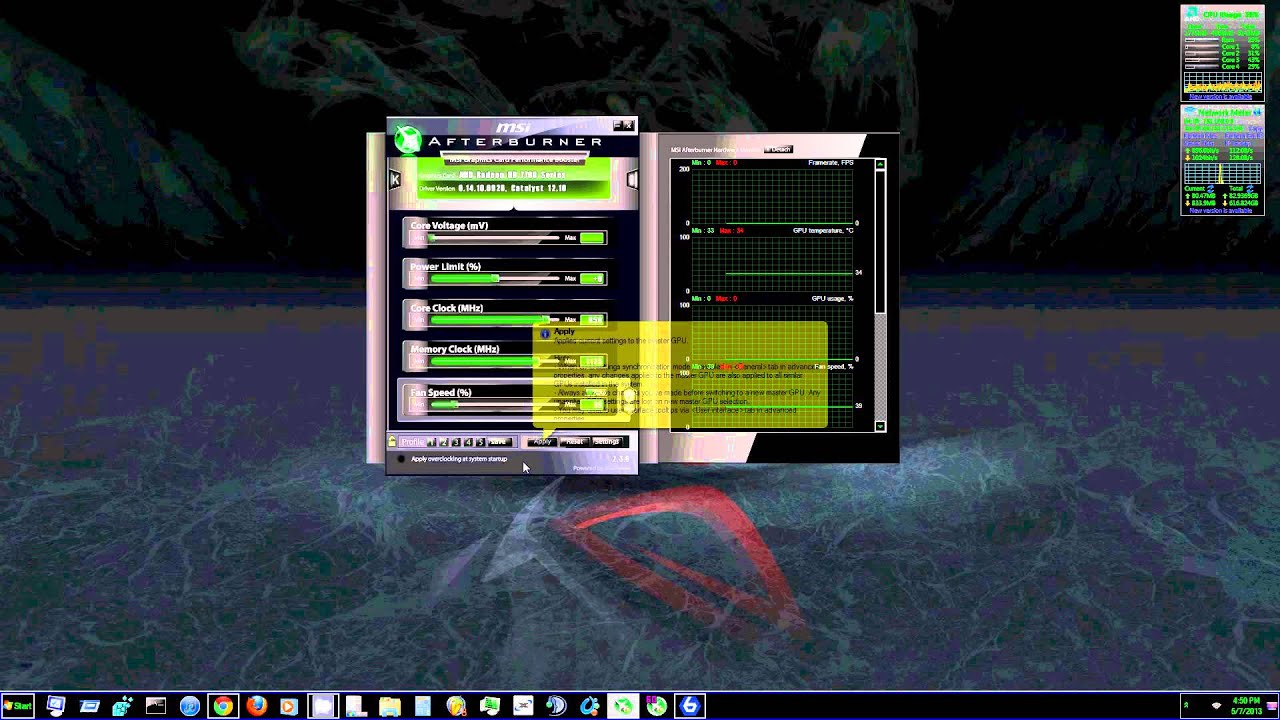Click the Framerate, FPS graph

pyautogui.click(x=771, y=196)
